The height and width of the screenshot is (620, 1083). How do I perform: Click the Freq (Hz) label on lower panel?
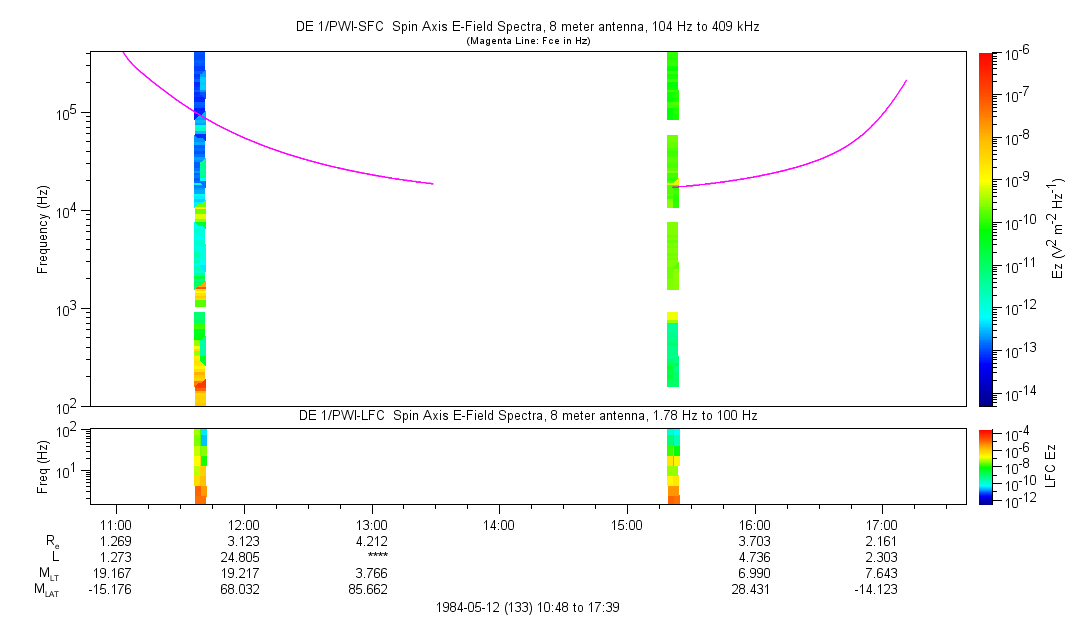coord(43,465)
